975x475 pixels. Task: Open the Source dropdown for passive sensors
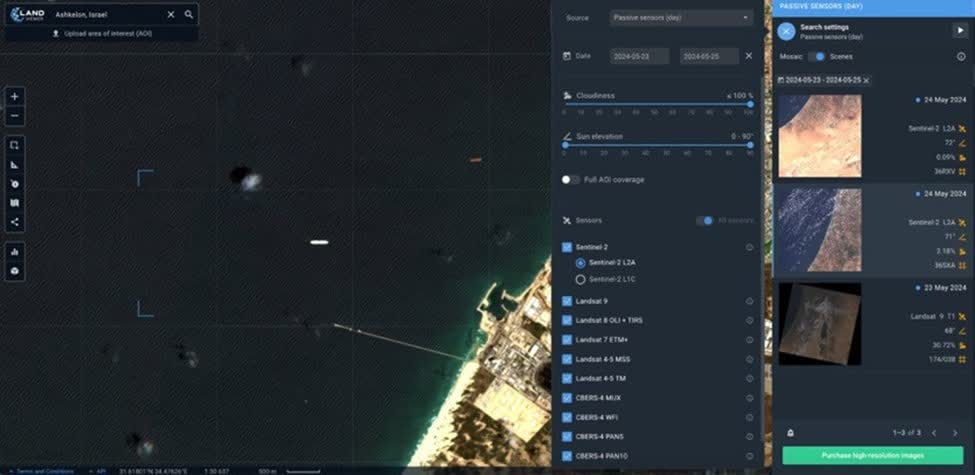pyautogui.click(x=681, y=18)
